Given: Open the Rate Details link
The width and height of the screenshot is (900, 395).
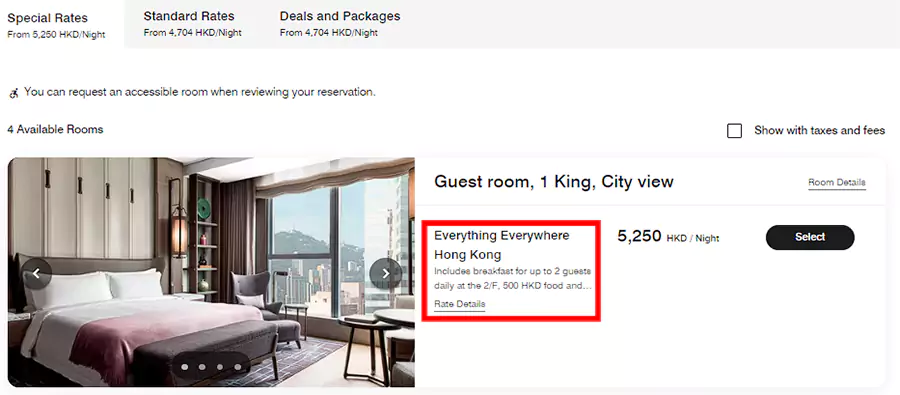Looking at the screenshot, I should pyautogui.click(x=460, y=304).
